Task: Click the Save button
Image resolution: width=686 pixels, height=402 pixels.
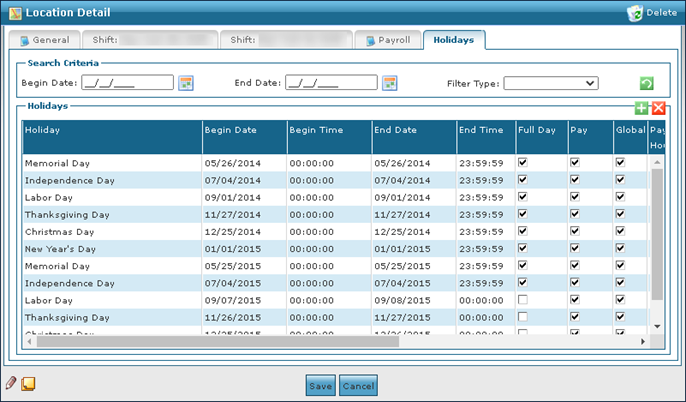Action: 321,385
